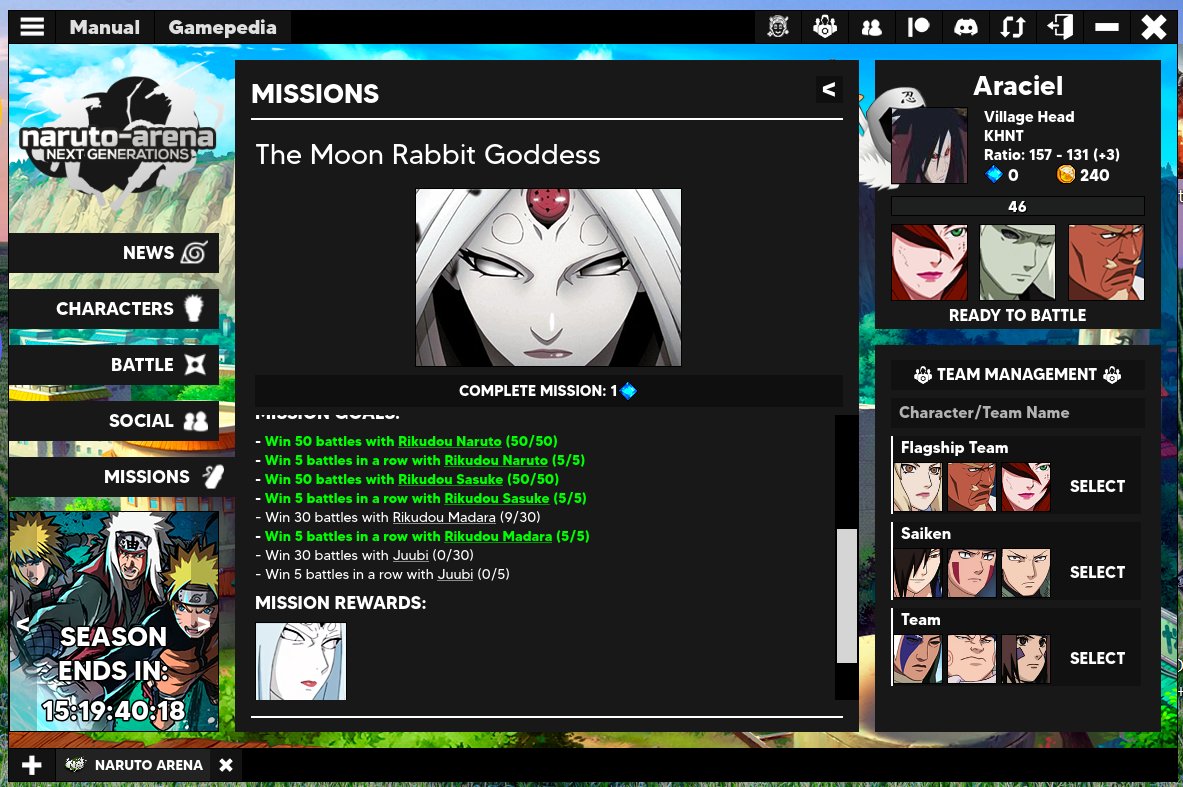The width and height of the screenshot is (1183, 787).
Task: Open the Patreon icon link
Action: (x=918, y=28)
